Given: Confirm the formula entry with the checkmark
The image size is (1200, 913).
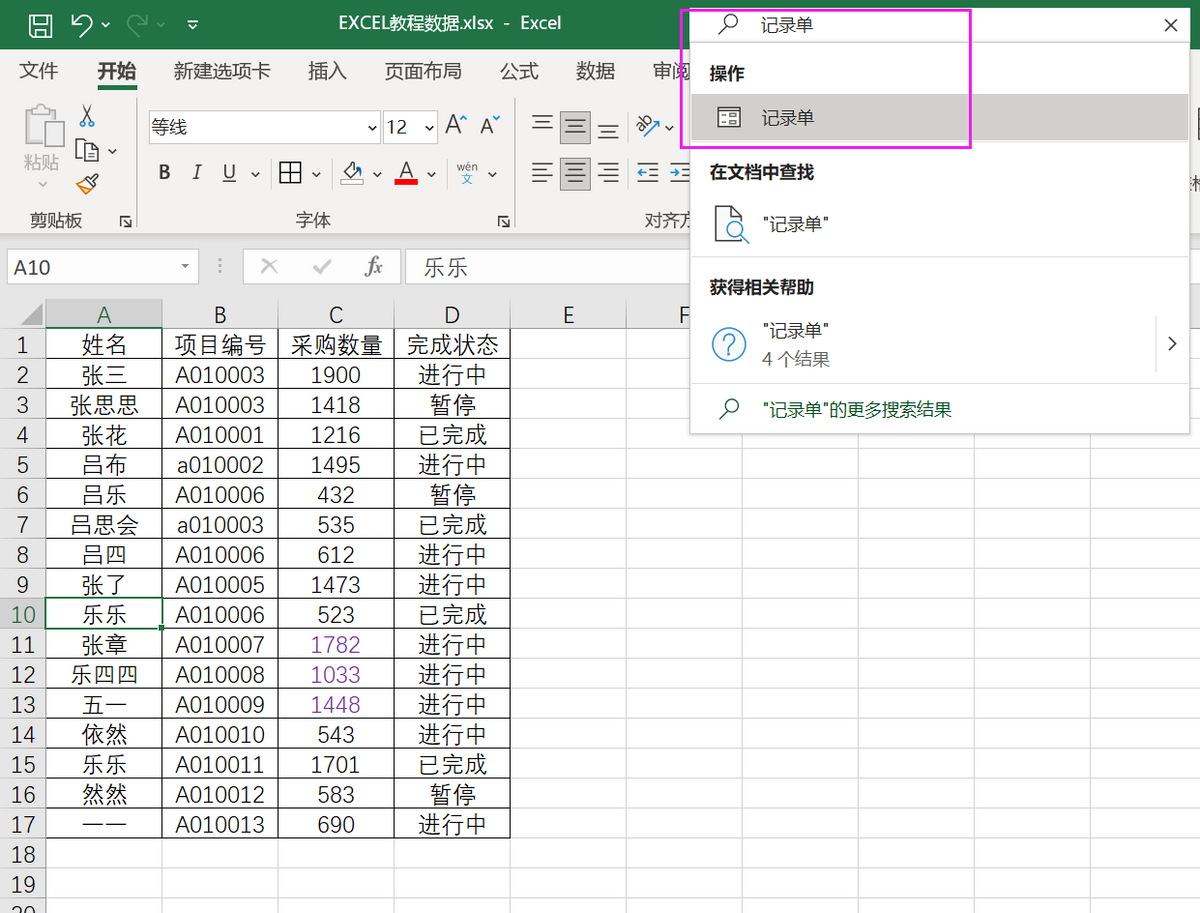Looking at the screenshot, I should pyautogui.click(x=322, y=267).
